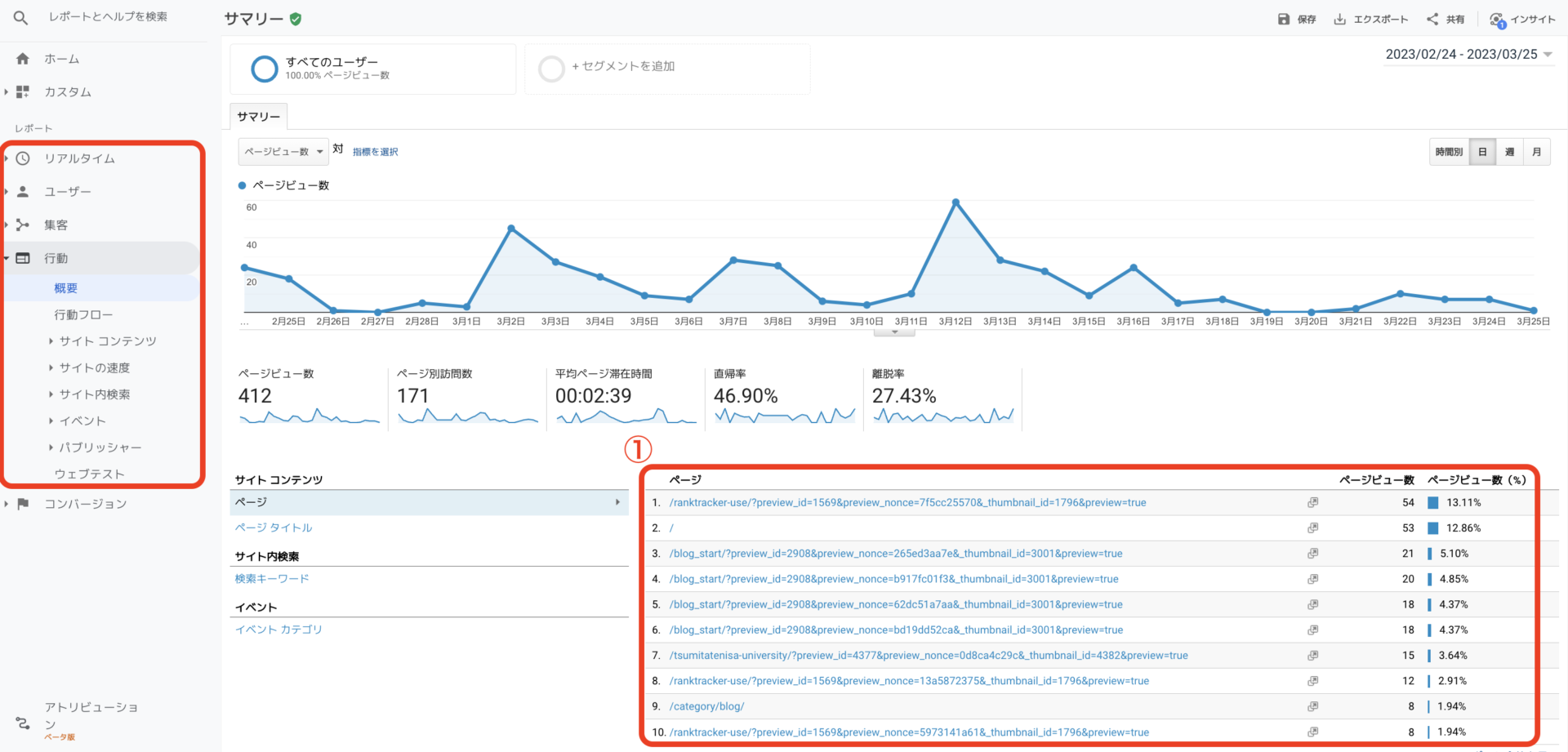Click the 平均ページ滞在時間 sparkline

click(x=626, y=416)
